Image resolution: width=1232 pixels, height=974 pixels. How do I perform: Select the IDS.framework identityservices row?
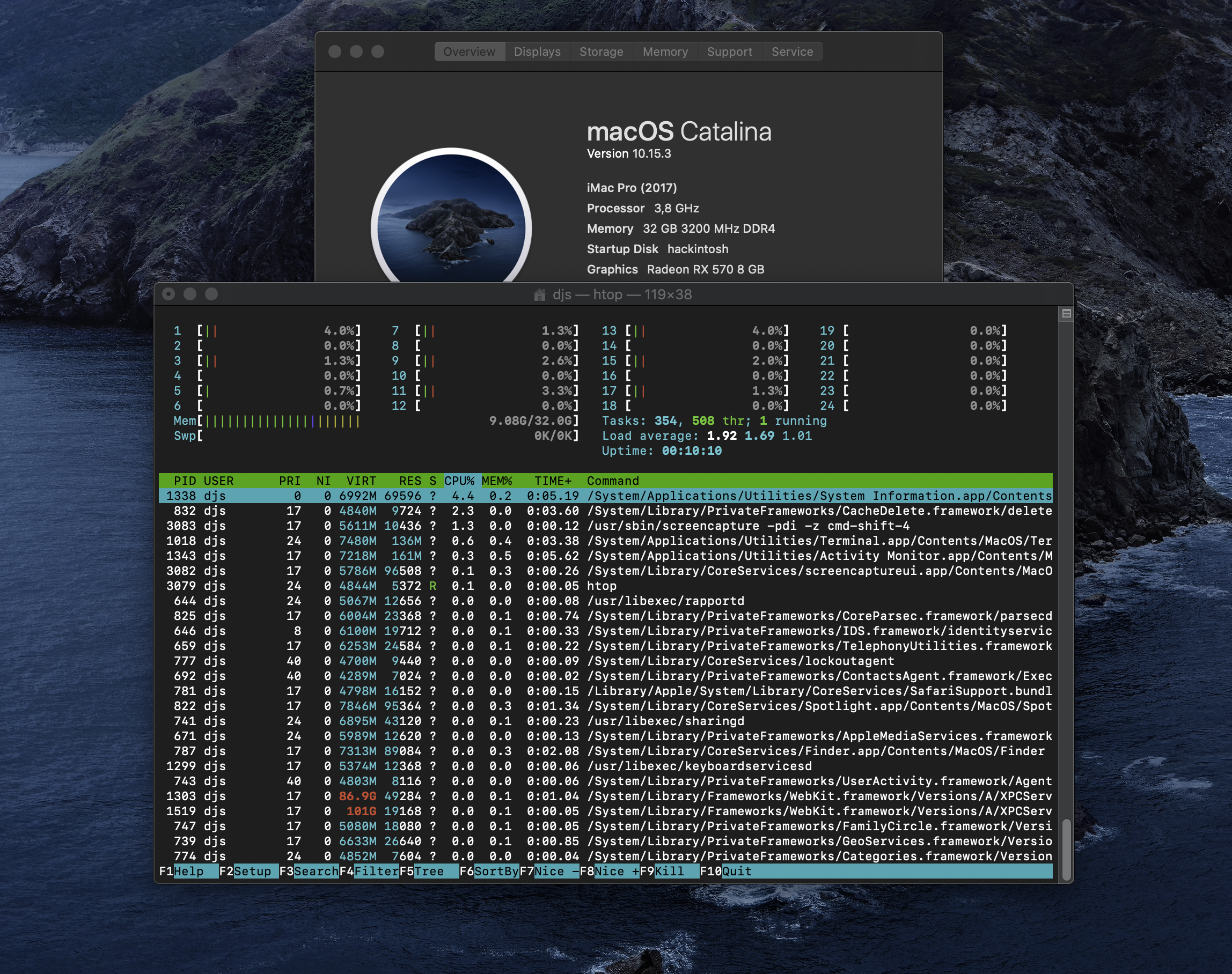[606, 631]
